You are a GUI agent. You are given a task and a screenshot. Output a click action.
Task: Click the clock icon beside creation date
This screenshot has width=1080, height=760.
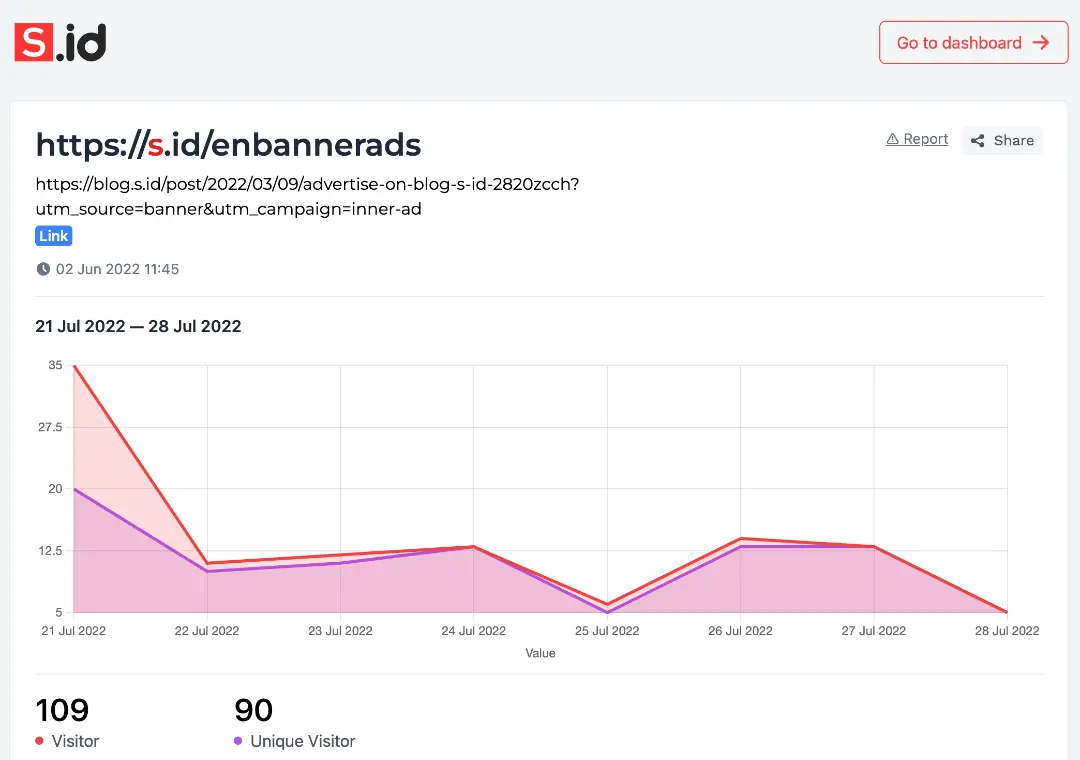[43, 269]
